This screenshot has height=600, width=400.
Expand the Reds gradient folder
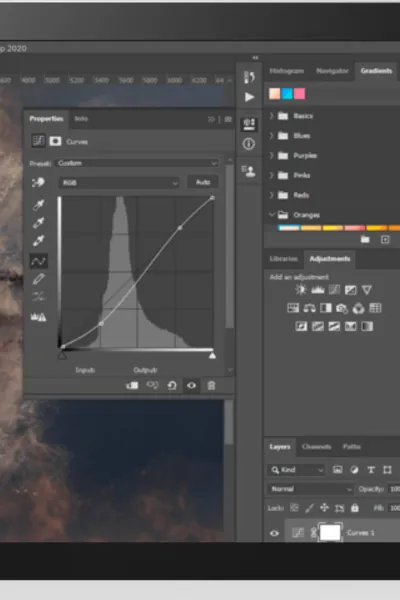(x=272, y=195)
